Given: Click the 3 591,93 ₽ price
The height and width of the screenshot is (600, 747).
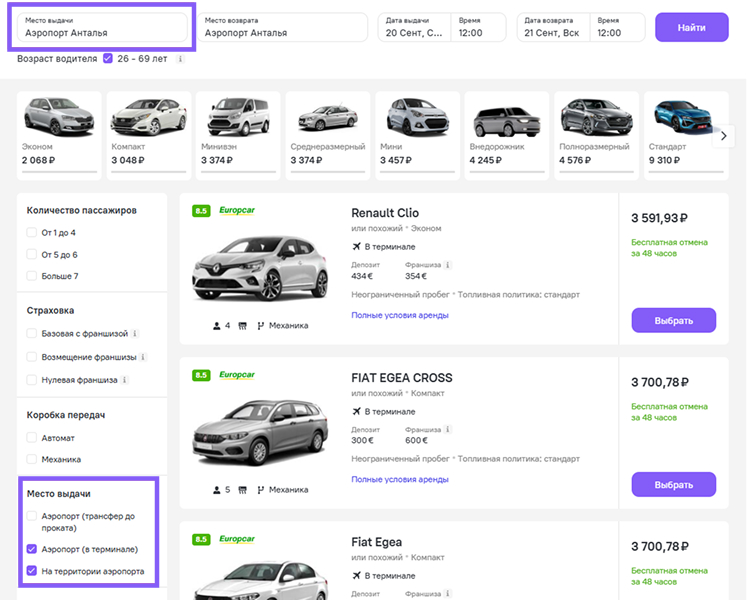Looking at the screenshot, I should 659,218.
